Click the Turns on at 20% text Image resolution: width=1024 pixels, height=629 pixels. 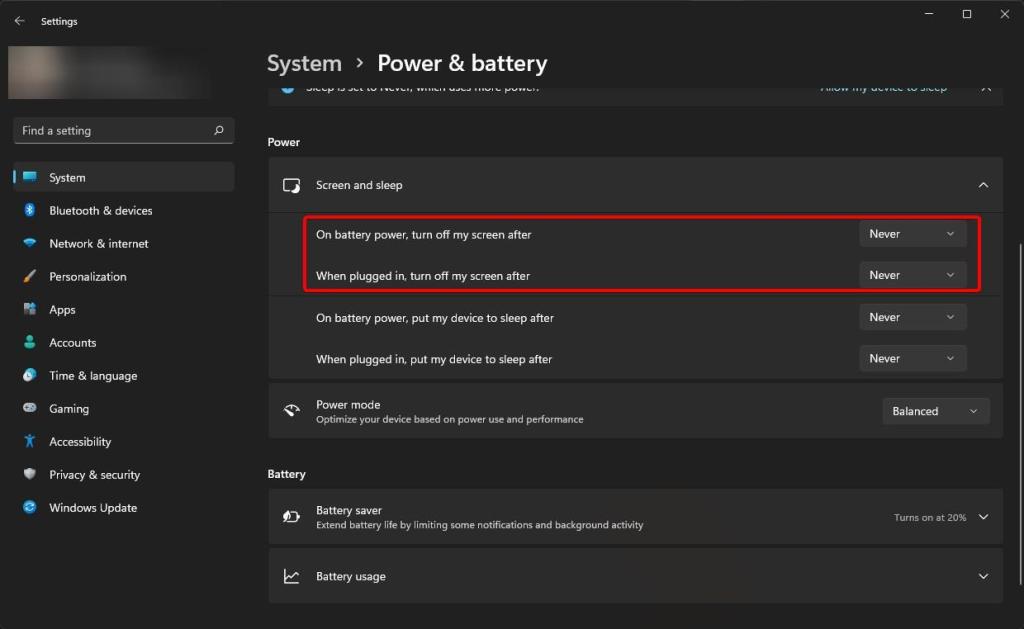tap(930, 517)
